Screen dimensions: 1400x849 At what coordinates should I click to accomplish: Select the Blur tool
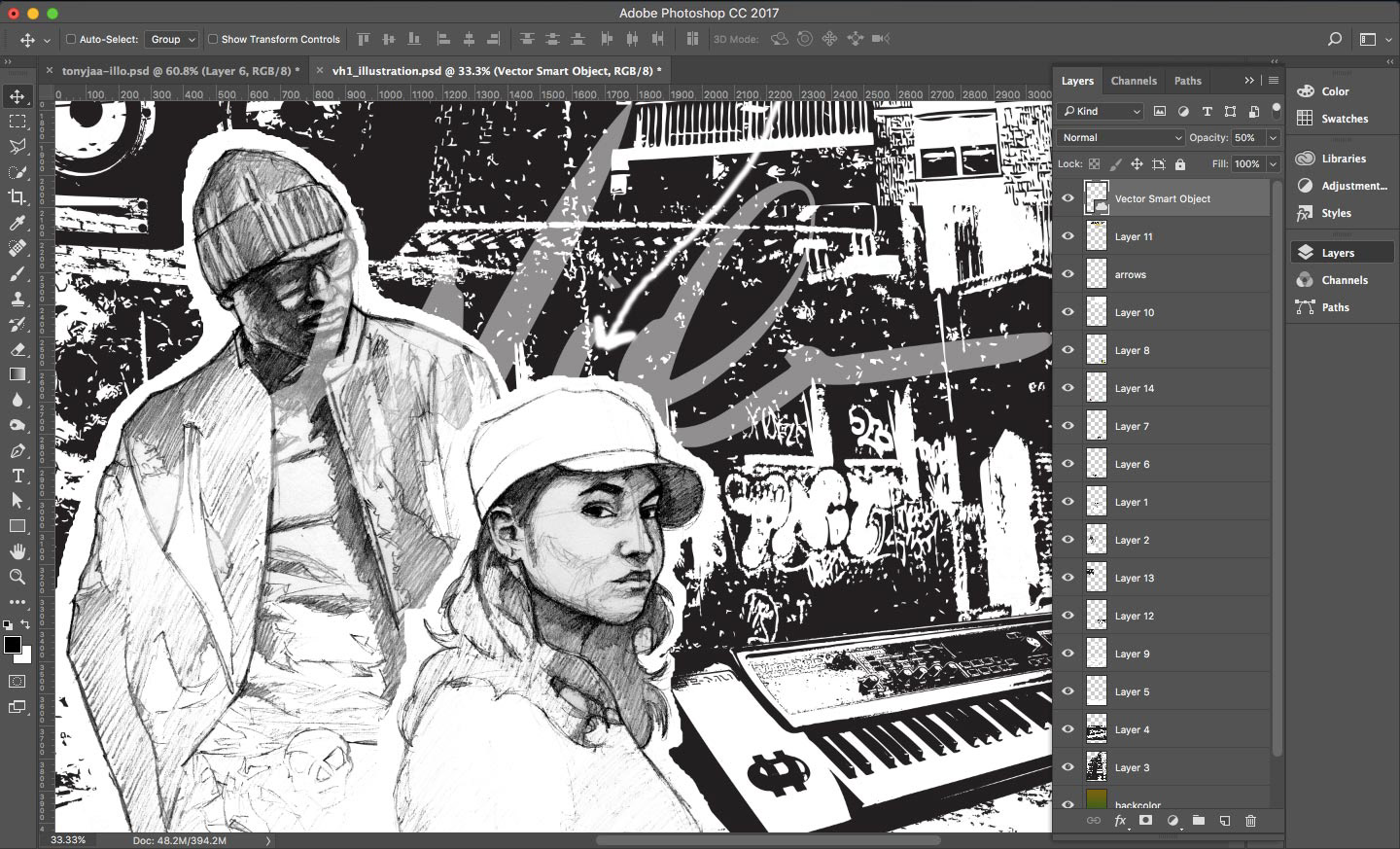(x=17, y=400)
